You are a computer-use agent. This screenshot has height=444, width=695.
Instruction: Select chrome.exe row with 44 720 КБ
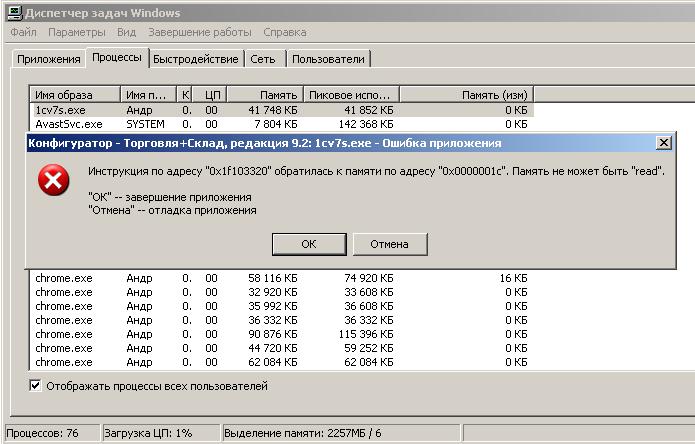point(281,348)
